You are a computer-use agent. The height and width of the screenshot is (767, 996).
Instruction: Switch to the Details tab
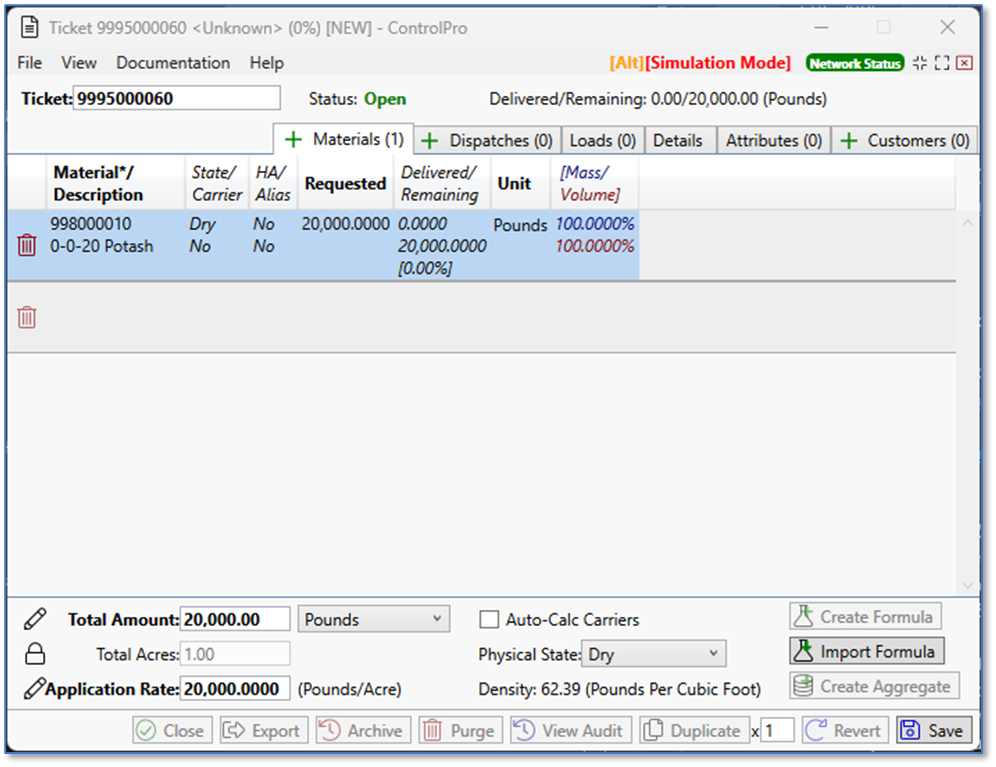point(678,141)
